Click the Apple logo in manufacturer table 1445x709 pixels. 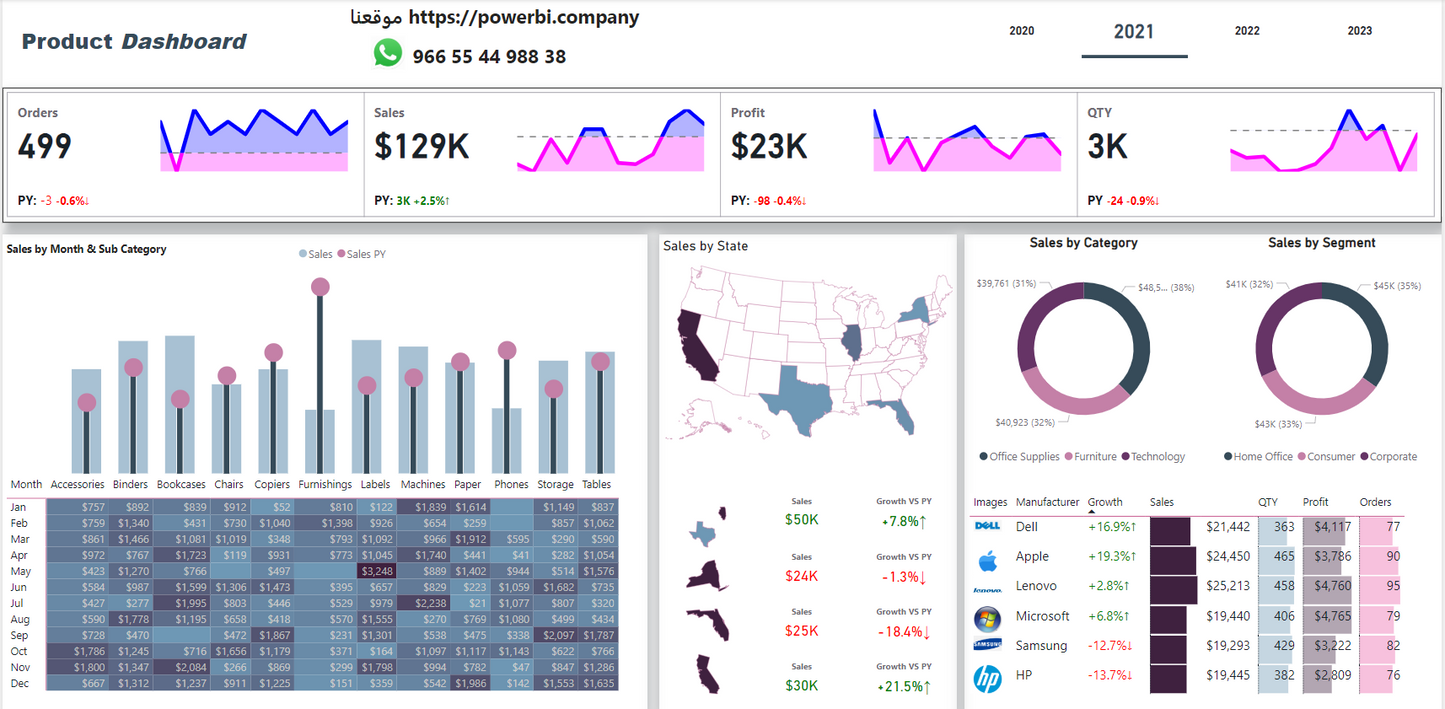[987, 556]
